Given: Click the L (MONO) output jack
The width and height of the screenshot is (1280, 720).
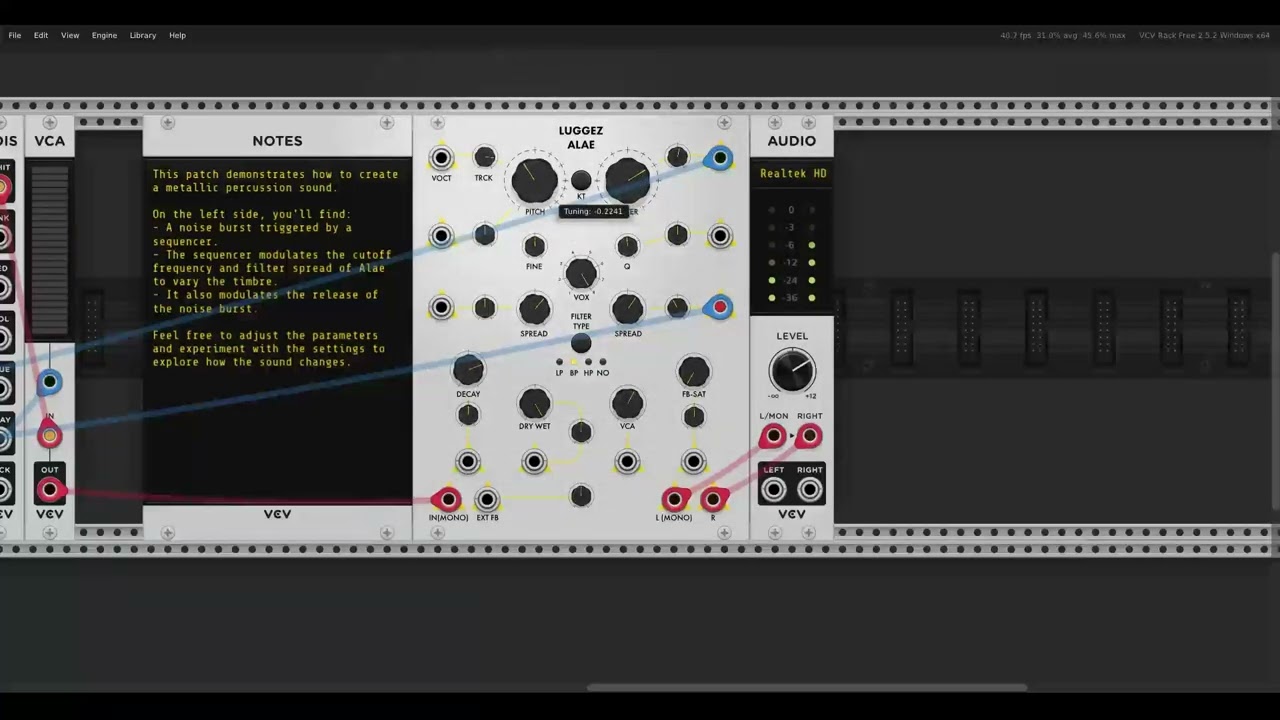Looking at the screenshot, I should pos(674,499).
